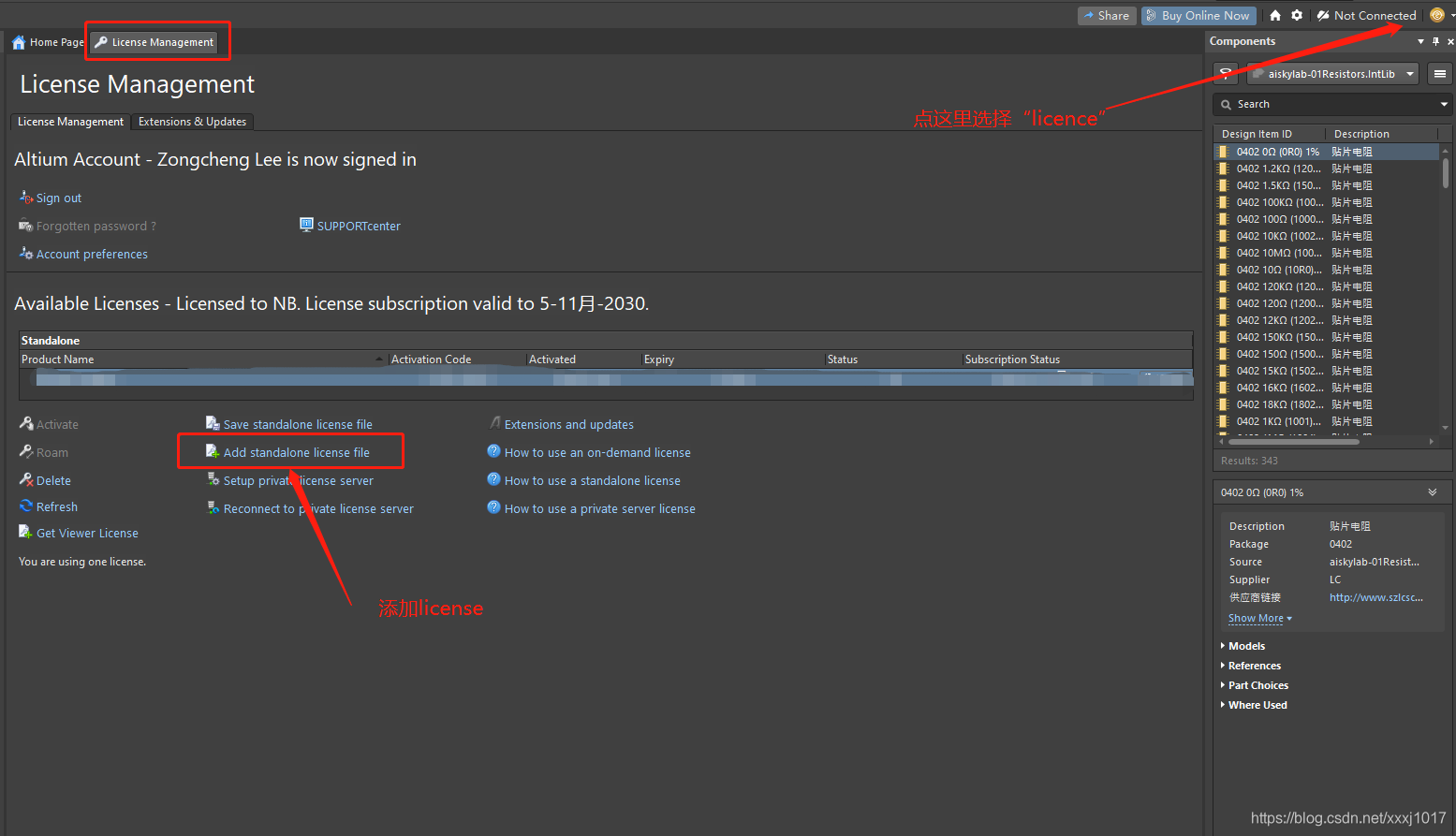Screen dimensions: 1456x836
Task: Select component 0402 100KΩ row
Action: 1327,202
